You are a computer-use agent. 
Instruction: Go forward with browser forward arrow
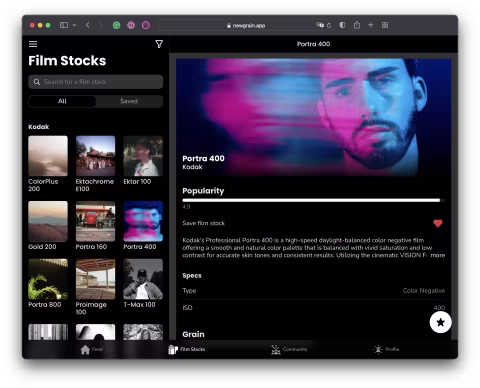pos(101,25)
